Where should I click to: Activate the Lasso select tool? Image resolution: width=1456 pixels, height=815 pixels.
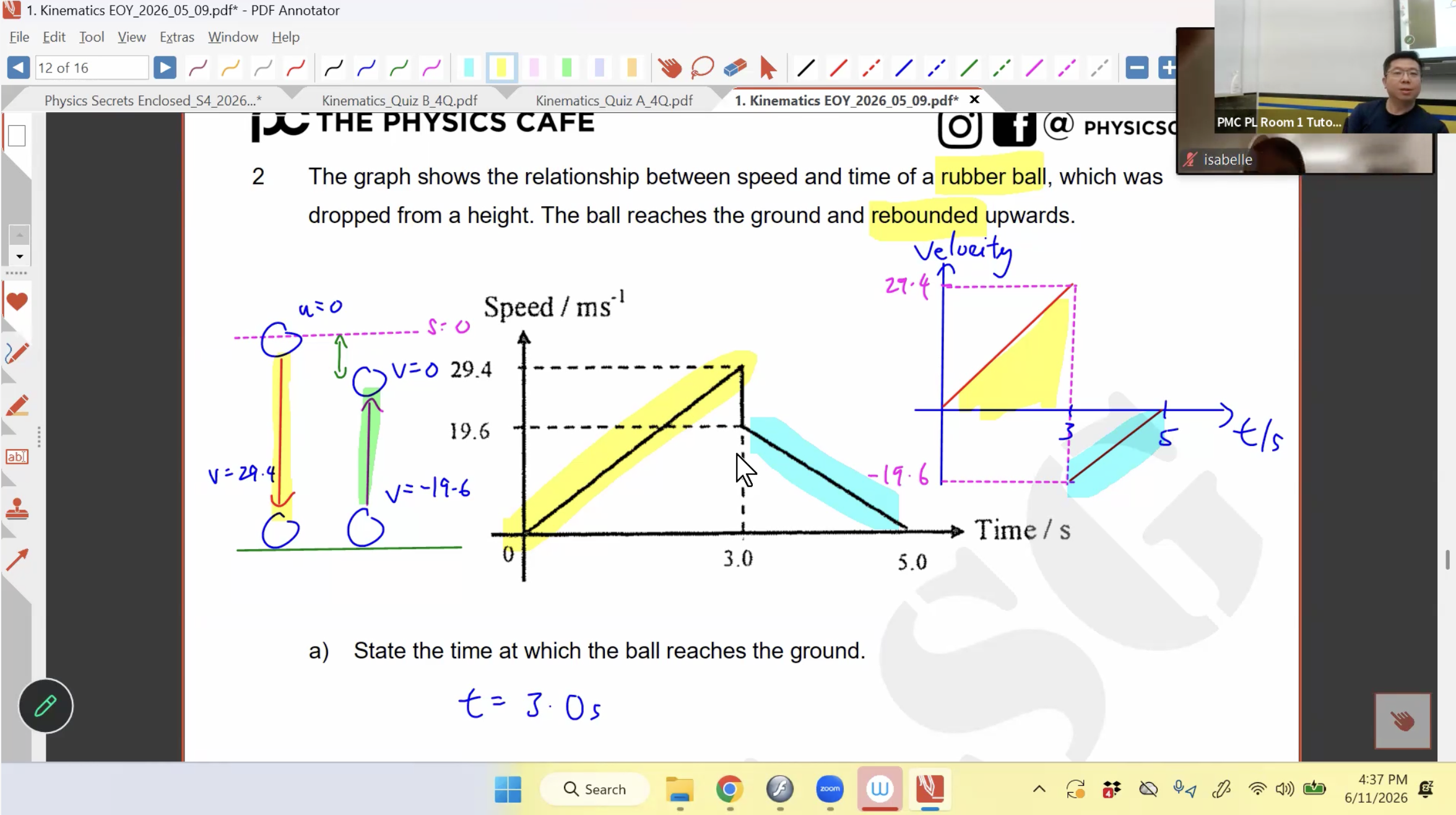[x=702, y=68]
